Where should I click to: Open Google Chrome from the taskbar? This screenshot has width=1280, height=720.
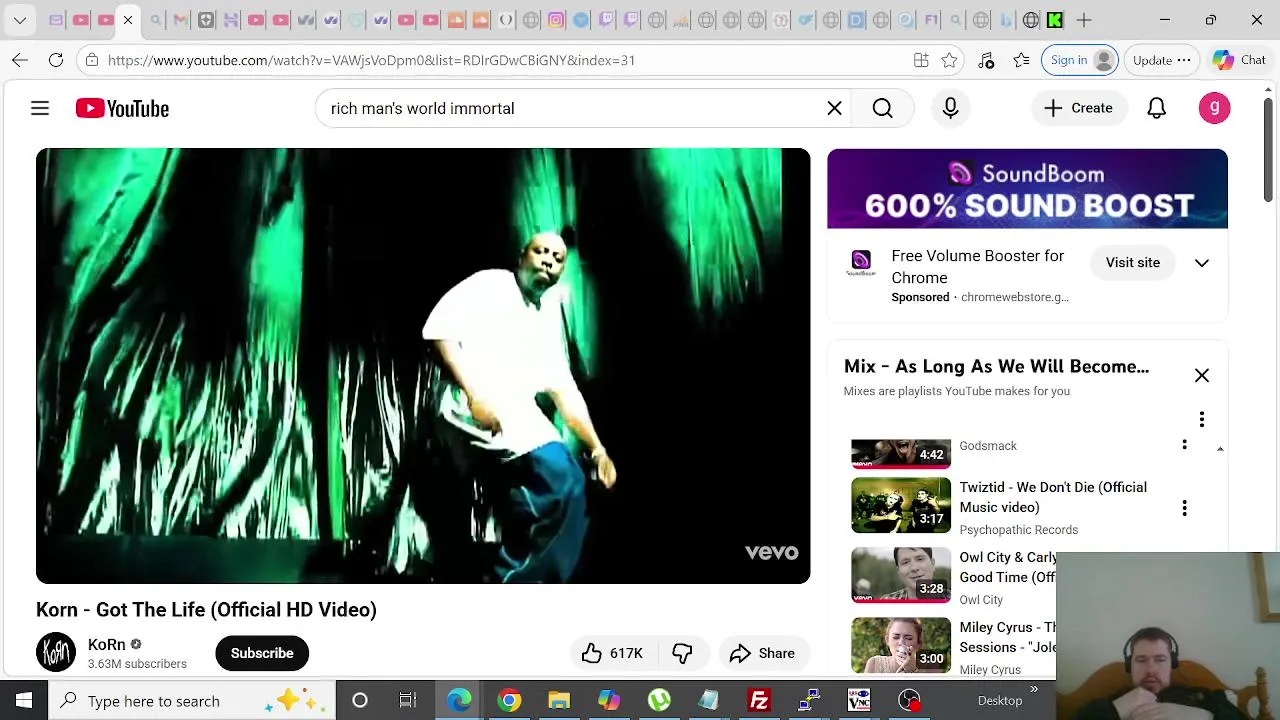[509, 701]
